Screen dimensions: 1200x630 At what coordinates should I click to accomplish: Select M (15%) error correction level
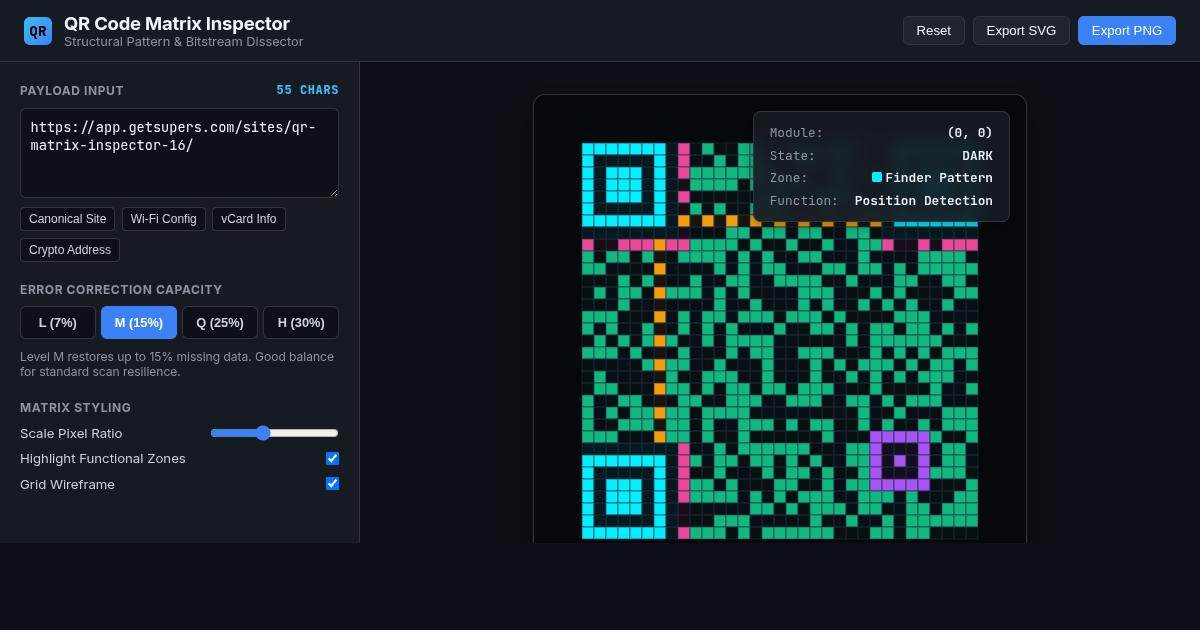pyautogui.click(x=139, y=322)
